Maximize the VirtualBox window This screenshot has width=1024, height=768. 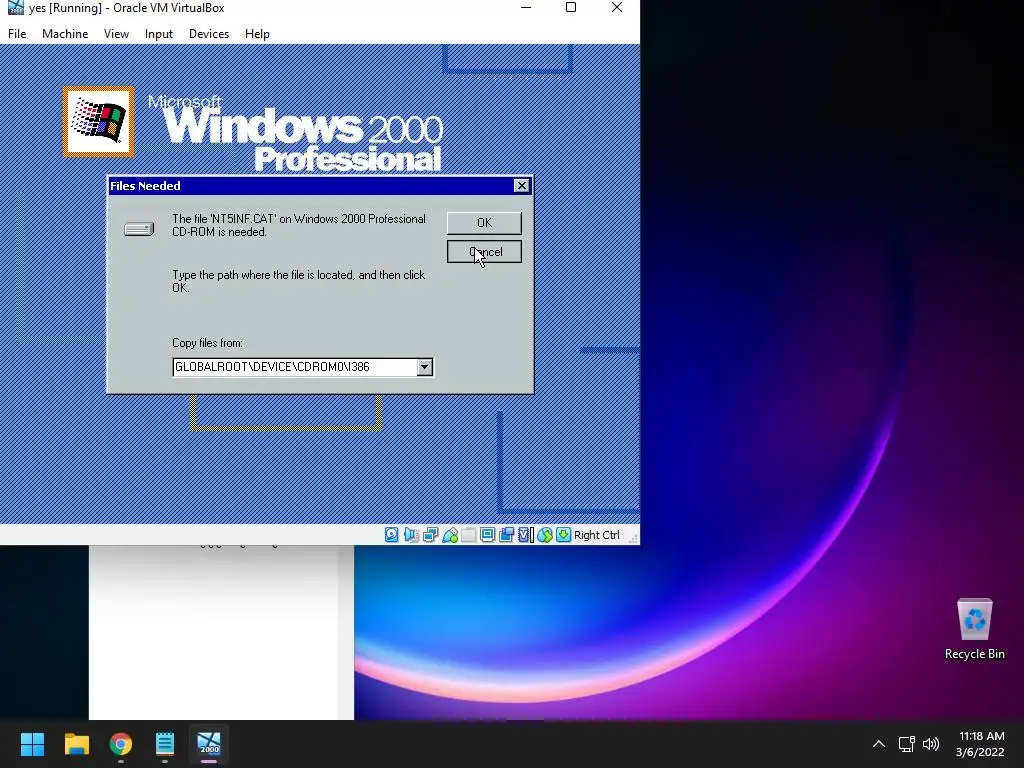click(x=571, y=8)
